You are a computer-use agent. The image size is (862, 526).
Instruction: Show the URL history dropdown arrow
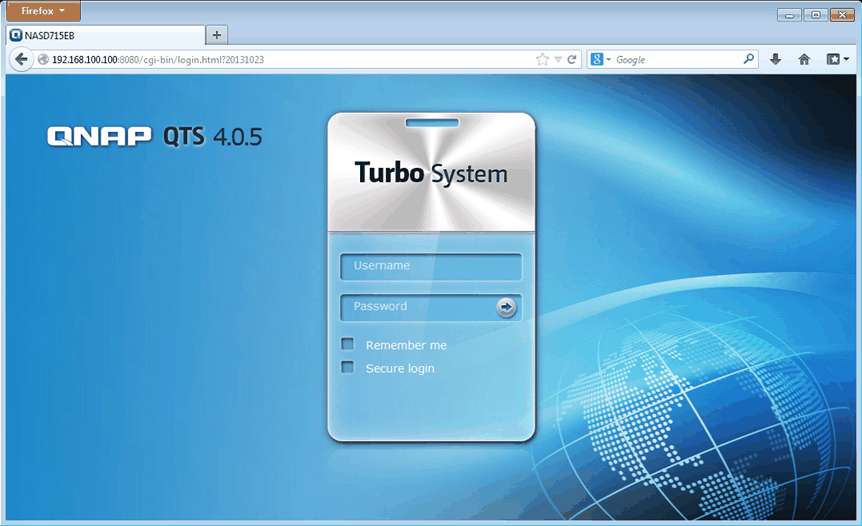click(558, 60)
